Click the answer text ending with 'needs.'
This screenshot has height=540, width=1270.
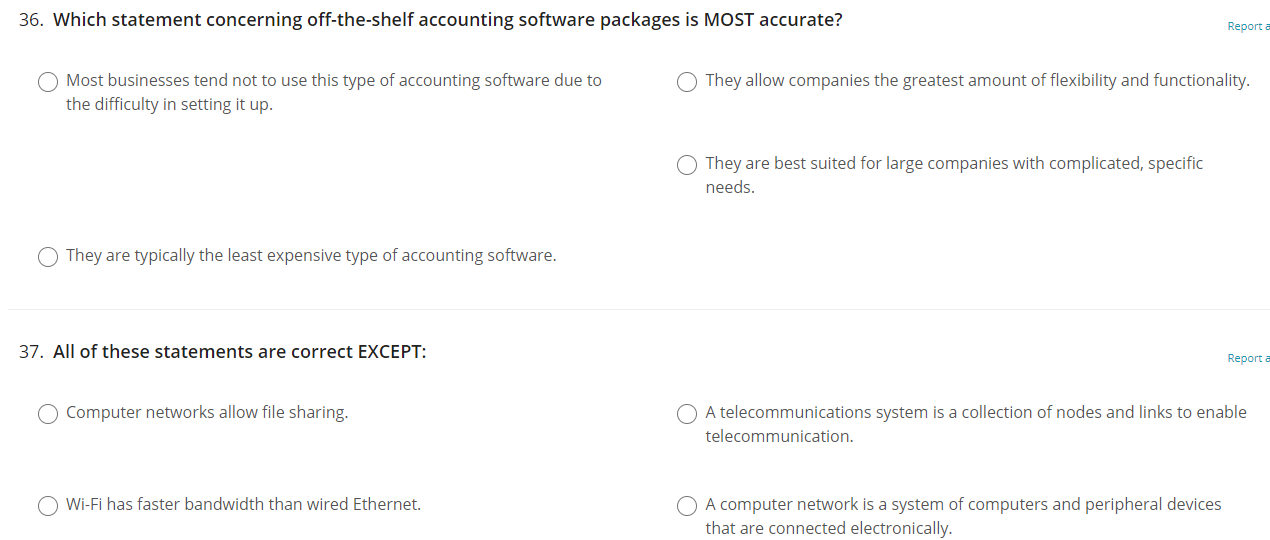(x=730, y=187)
